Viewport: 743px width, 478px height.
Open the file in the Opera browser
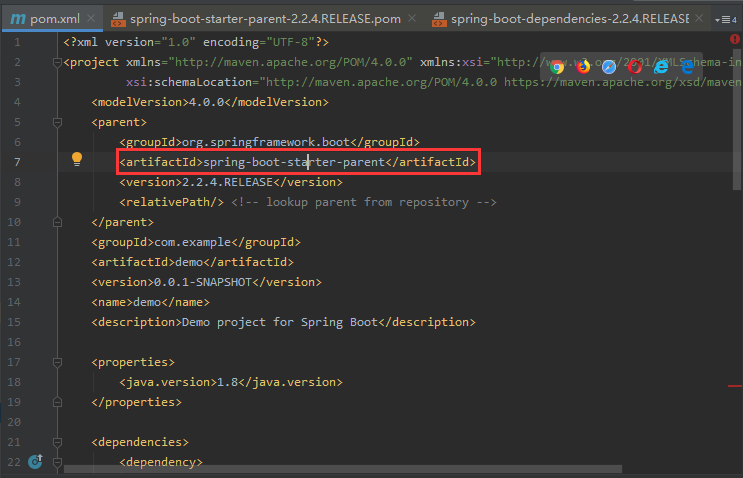click(635, 67)
